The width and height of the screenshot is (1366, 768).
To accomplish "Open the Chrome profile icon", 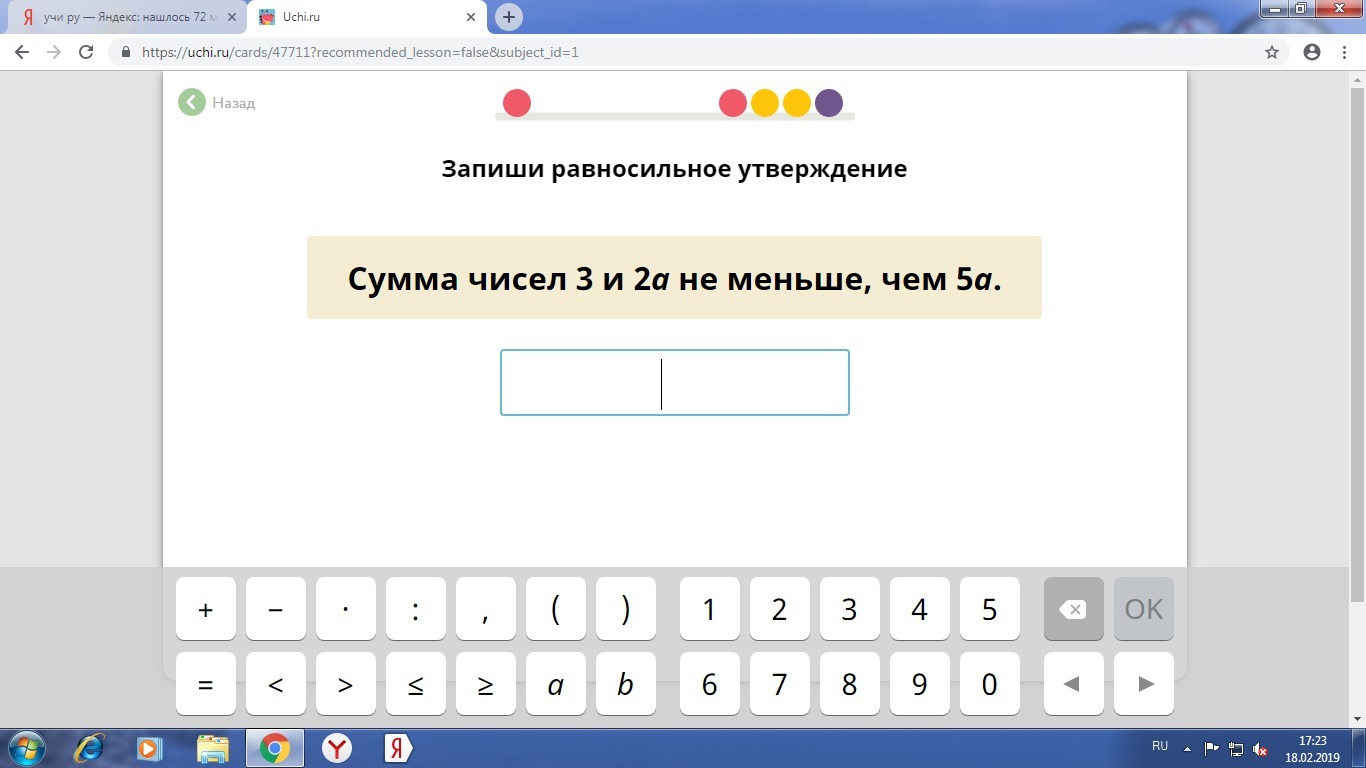I will [1311, 51].
